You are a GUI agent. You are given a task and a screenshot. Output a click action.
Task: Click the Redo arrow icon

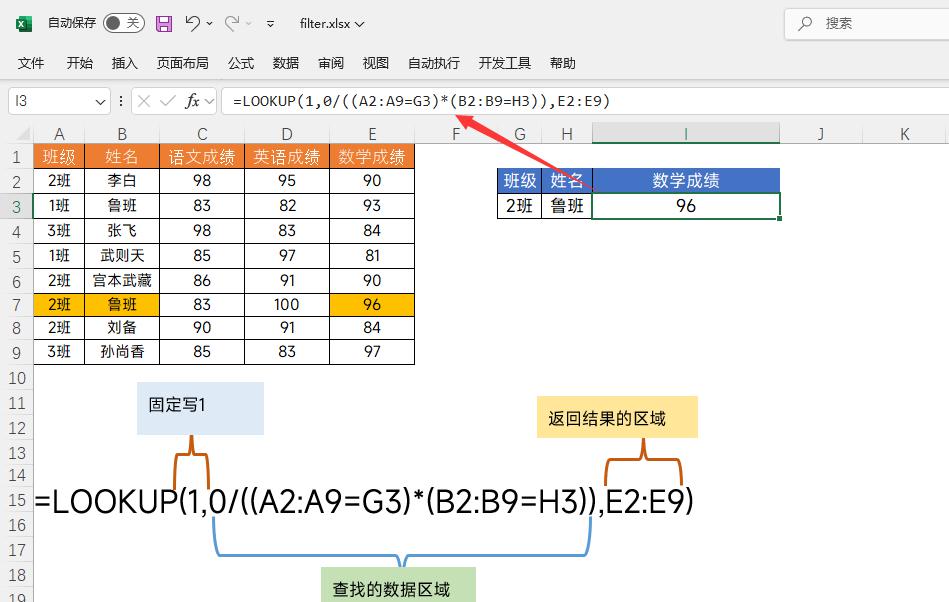(232, 24)
